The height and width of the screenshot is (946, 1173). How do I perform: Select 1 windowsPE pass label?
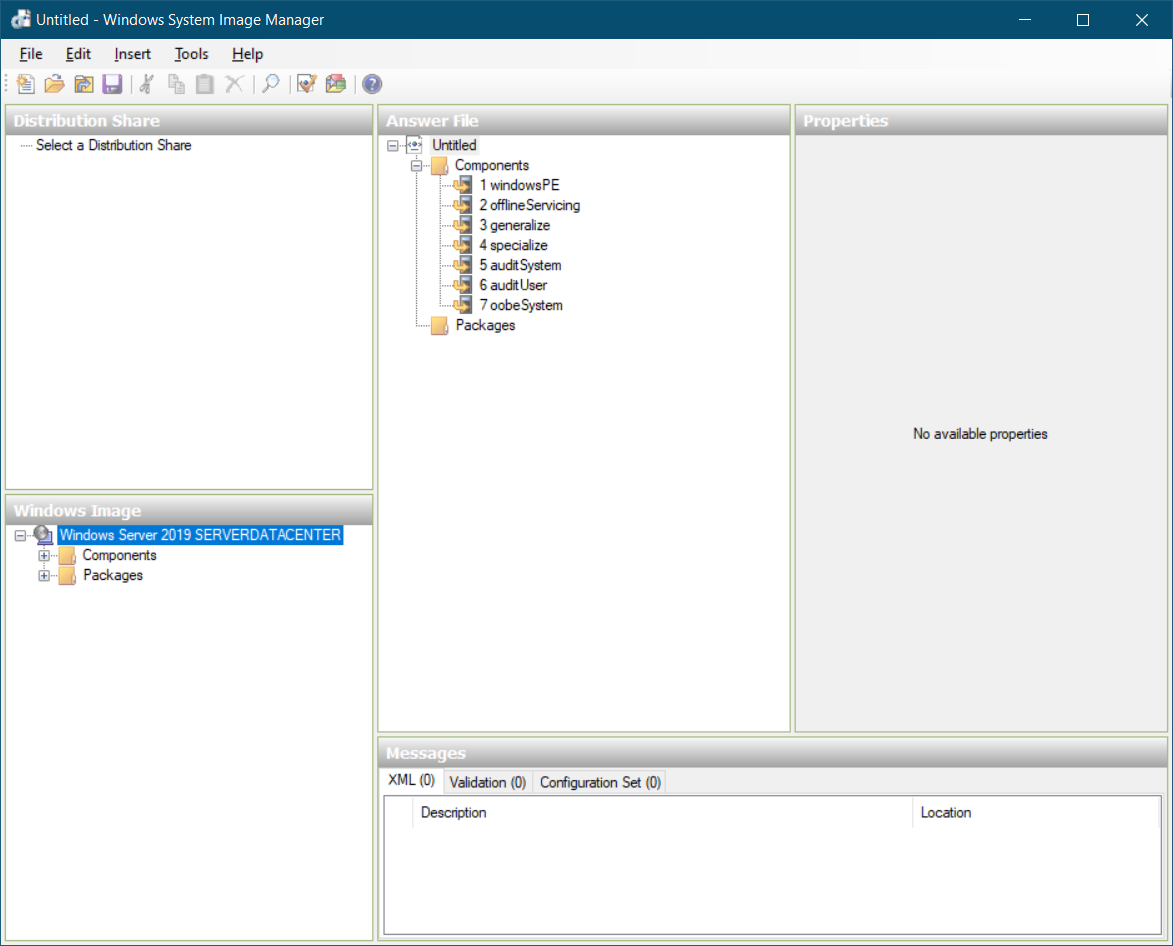tap(519, 185)
